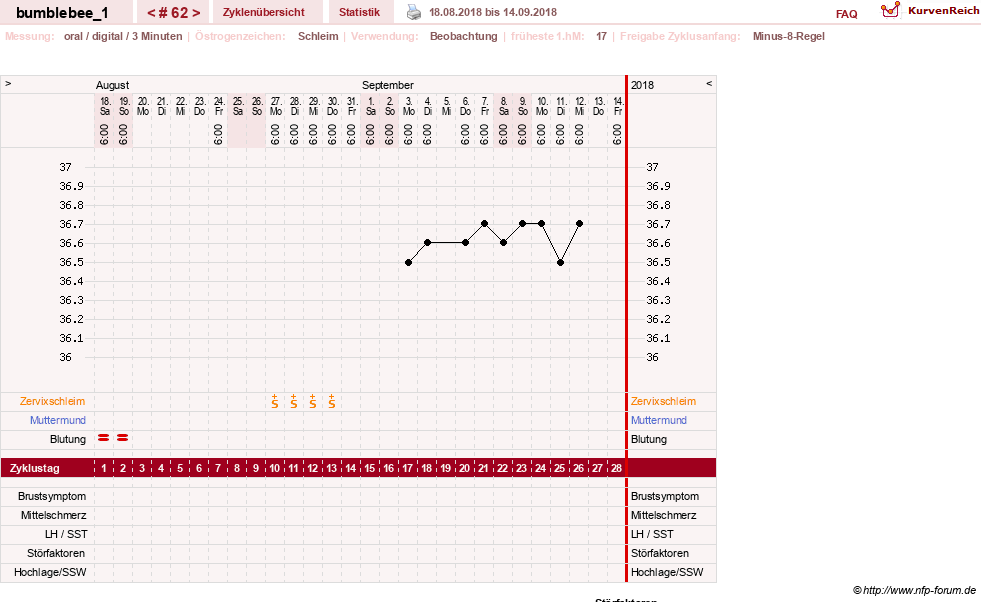Image resolution: width=981 pixels, height=602 pixels.
Task: Click the August month label
Action: (x=113, y=85)
